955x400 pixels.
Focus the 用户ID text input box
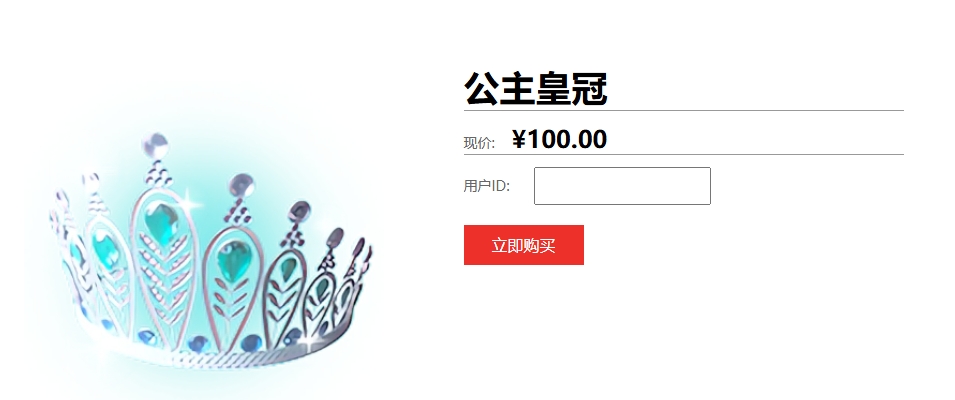click(x=622, y=186)
